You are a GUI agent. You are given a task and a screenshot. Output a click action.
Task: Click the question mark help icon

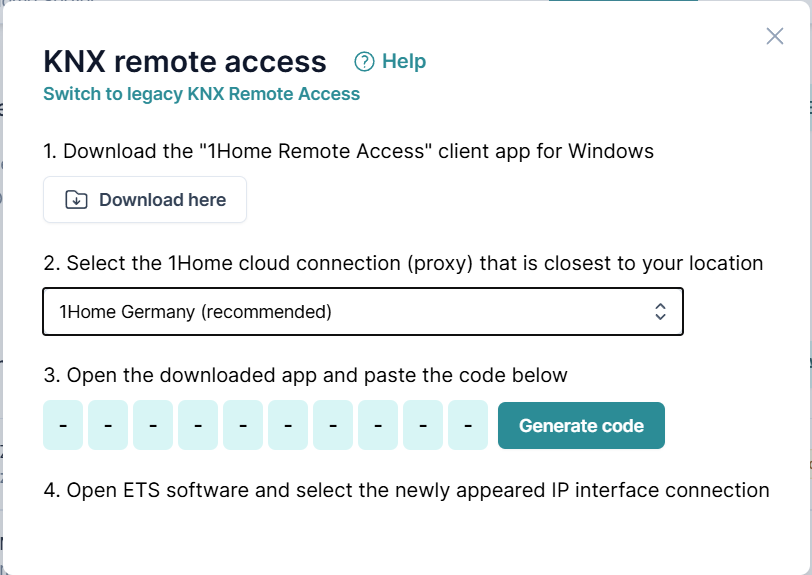tap(365, 62)
